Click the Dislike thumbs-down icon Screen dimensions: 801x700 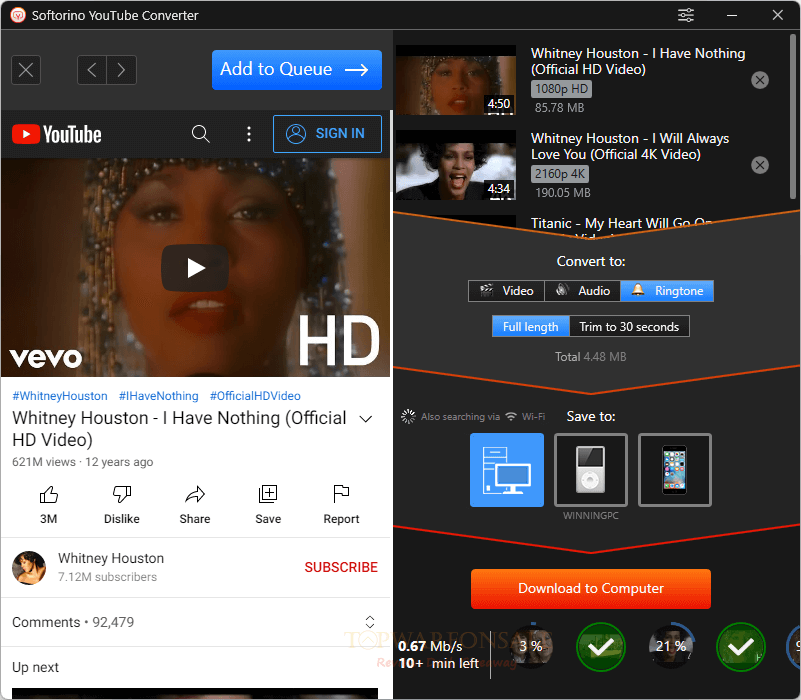point(122,495)
